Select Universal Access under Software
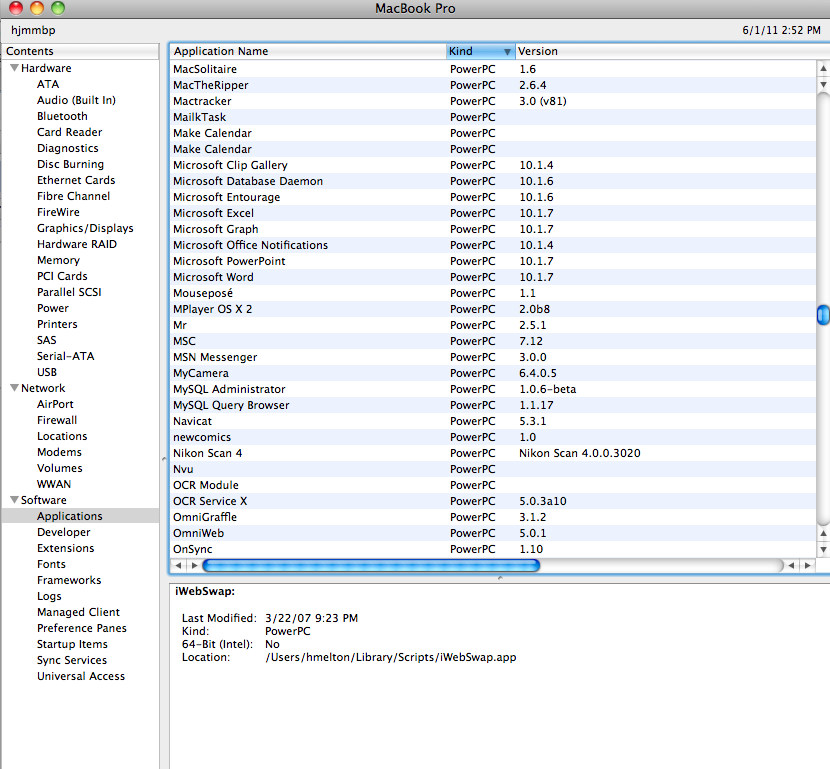 point(81,676)
